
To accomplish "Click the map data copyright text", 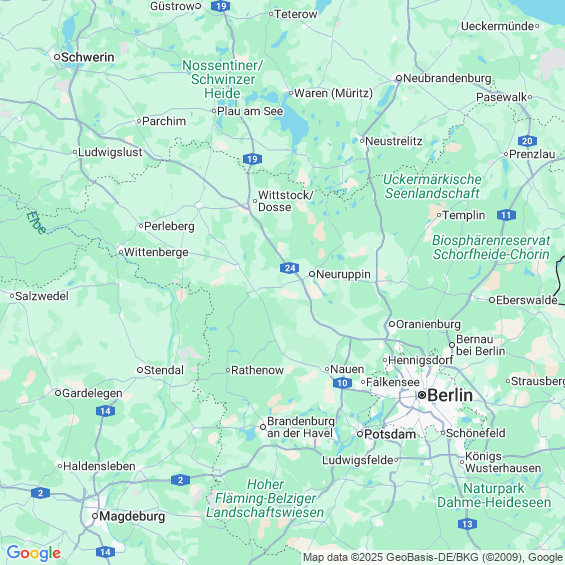I will coord(433,557).
